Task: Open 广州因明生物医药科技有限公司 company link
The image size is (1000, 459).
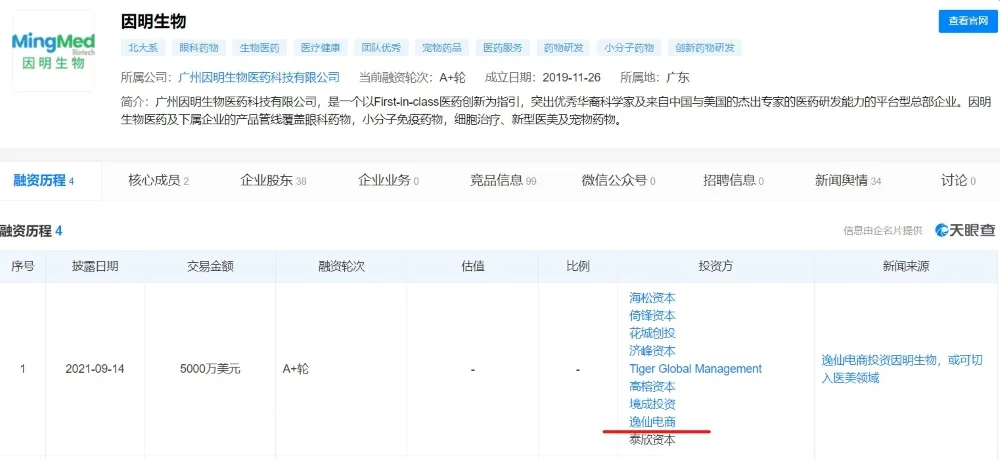Action: point(259,78)
